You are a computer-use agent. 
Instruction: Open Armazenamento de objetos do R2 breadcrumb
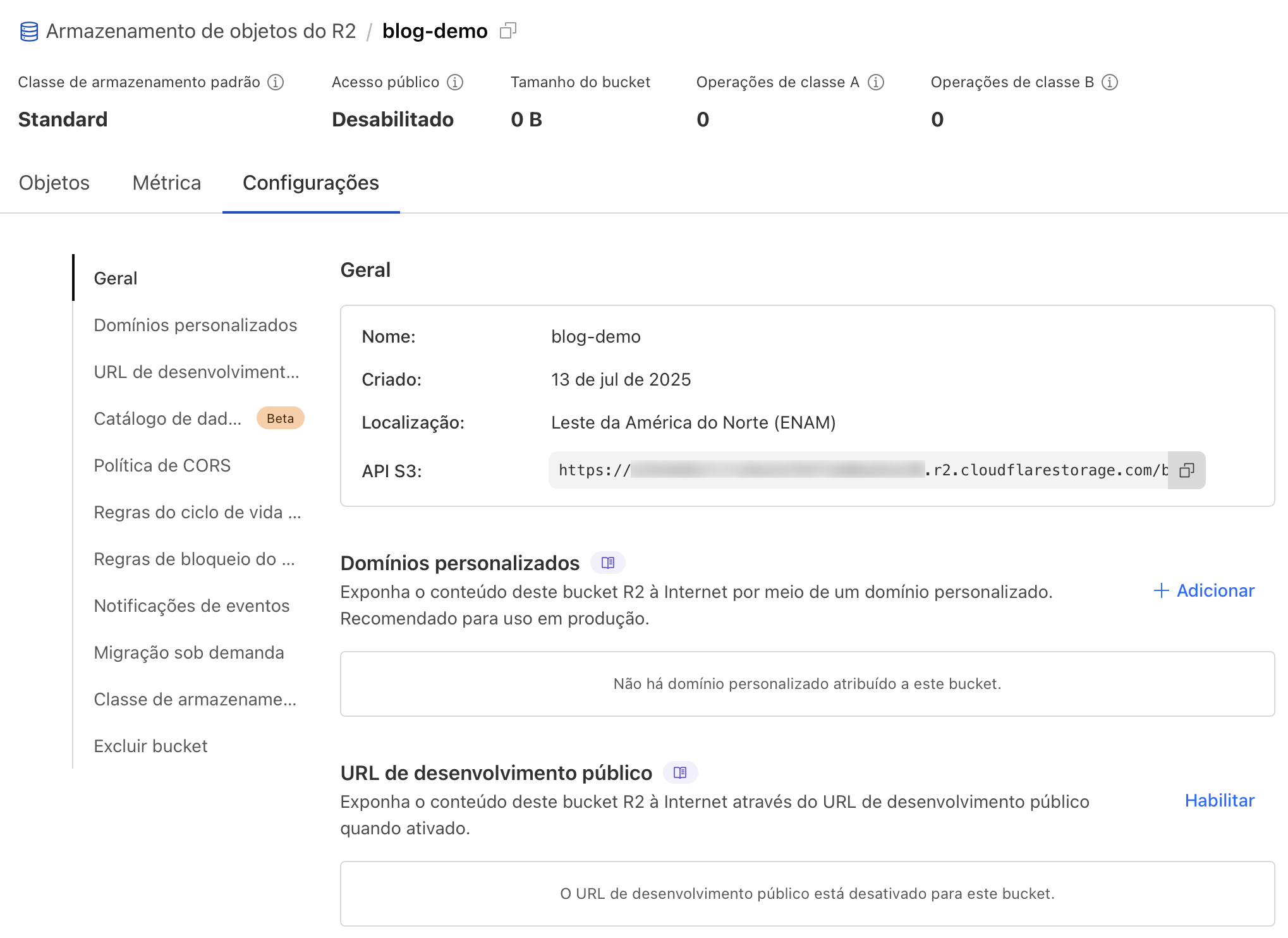point(201,31)
